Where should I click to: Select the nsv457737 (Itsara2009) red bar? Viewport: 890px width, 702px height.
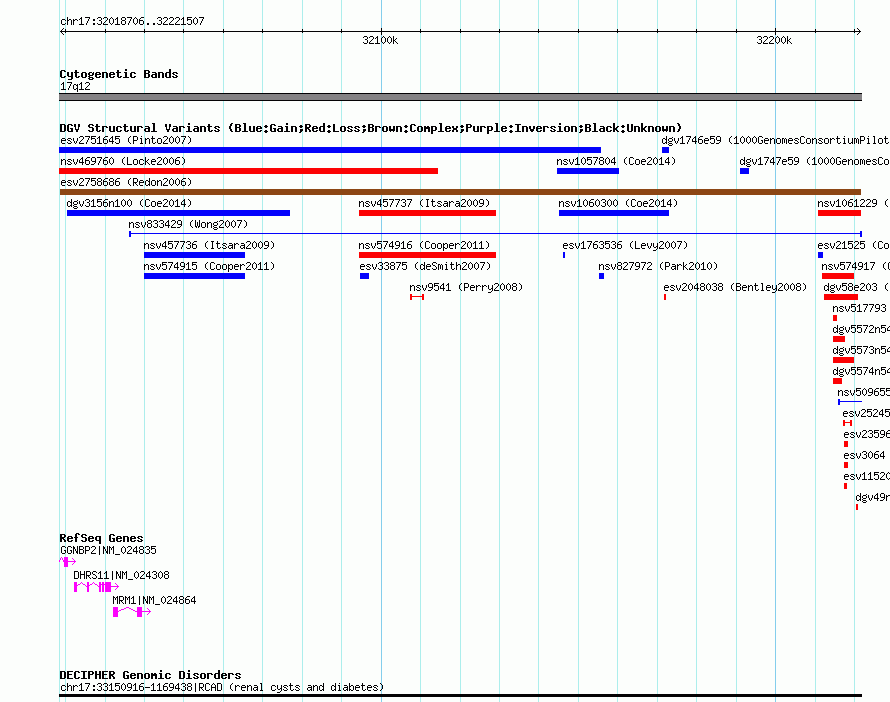click(x=427, y=213)
